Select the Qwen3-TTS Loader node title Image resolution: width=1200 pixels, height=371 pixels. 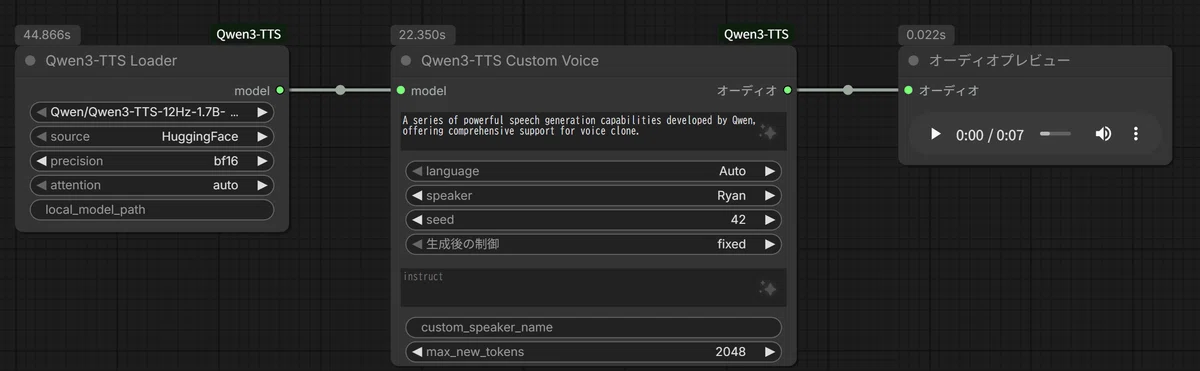[x=111, y=60]
